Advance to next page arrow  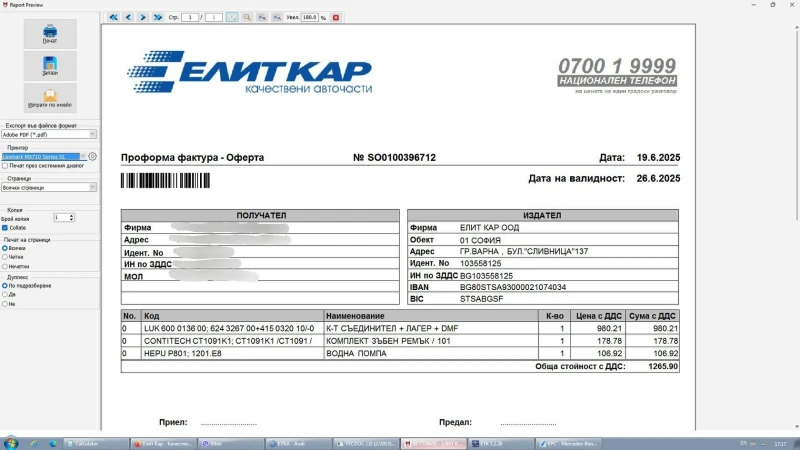143,17
